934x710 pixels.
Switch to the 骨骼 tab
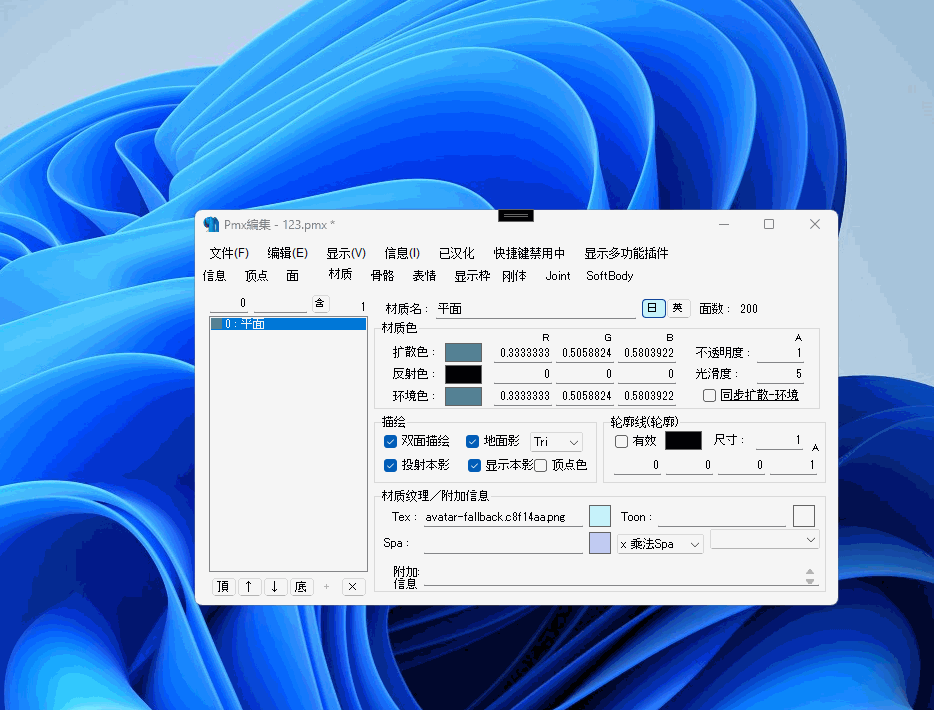point(382,275)
